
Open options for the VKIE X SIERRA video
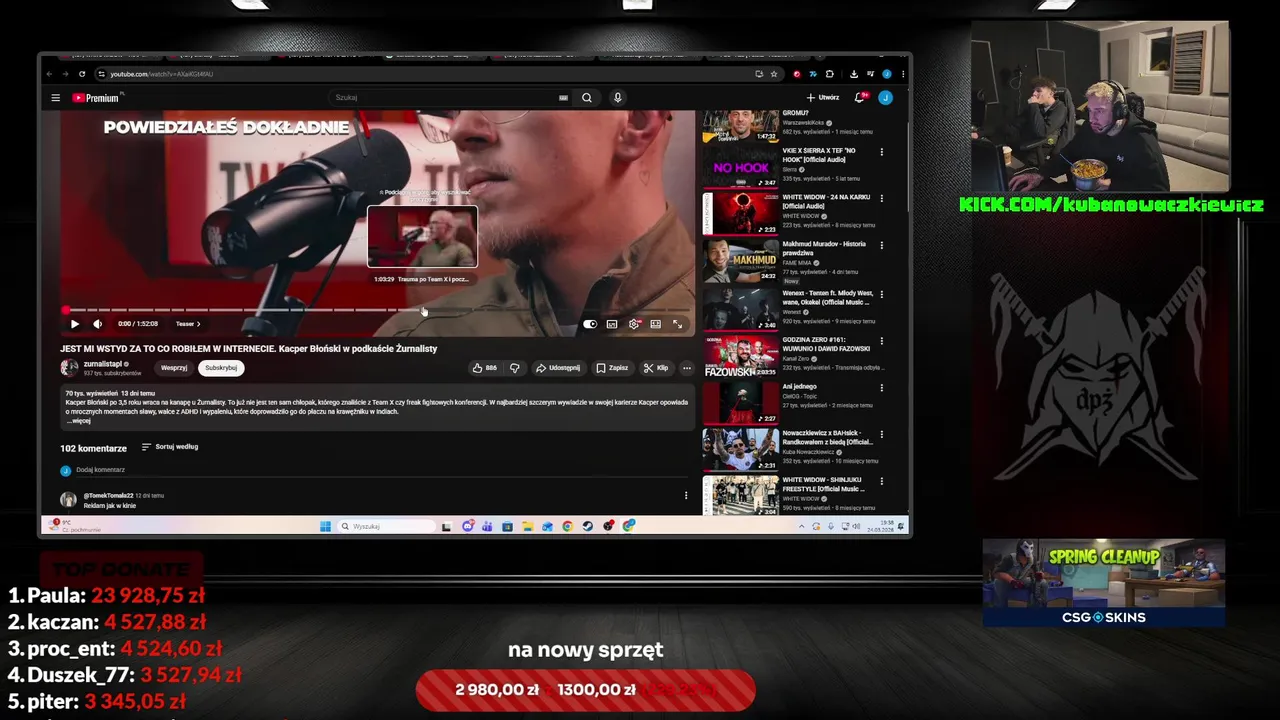point(881,152)
